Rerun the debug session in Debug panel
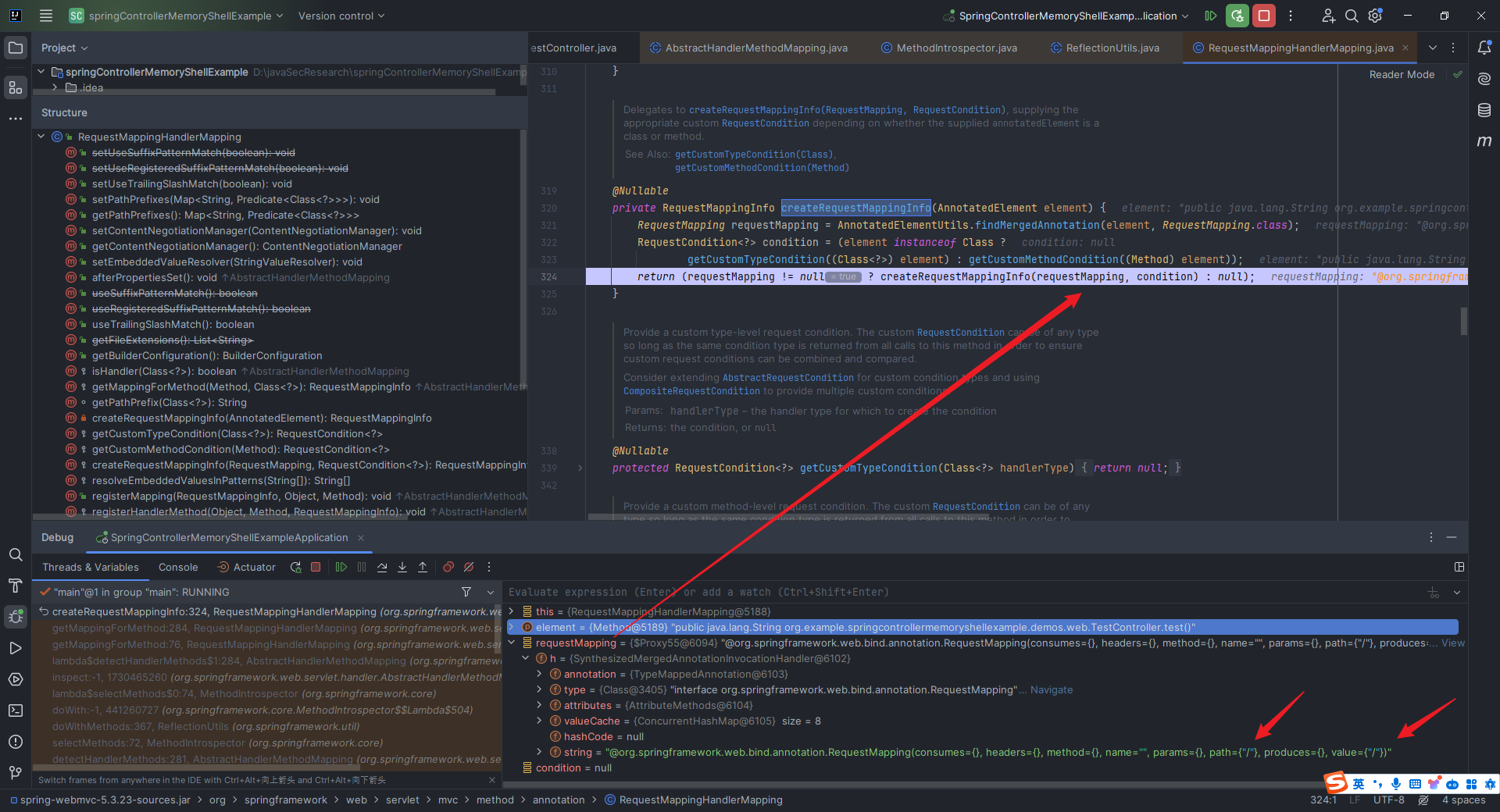1500x812 pixels. (295, 568)
